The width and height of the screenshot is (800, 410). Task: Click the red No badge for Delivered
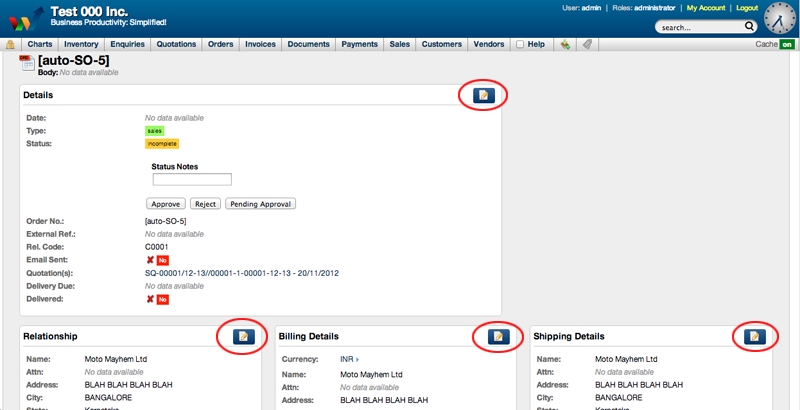point(163,300)
